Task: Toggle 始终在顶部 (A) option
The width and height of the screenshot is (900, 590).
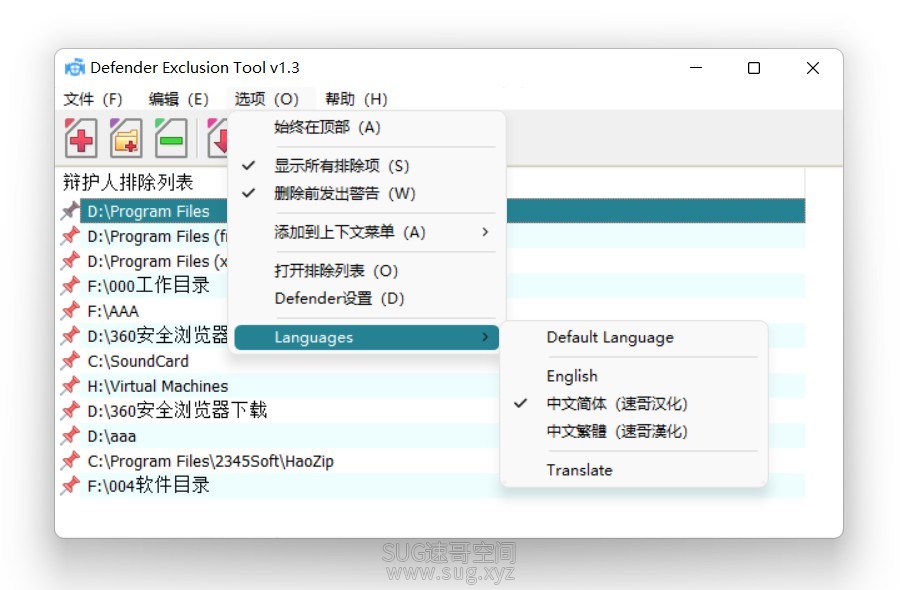Action: point(366,127)
